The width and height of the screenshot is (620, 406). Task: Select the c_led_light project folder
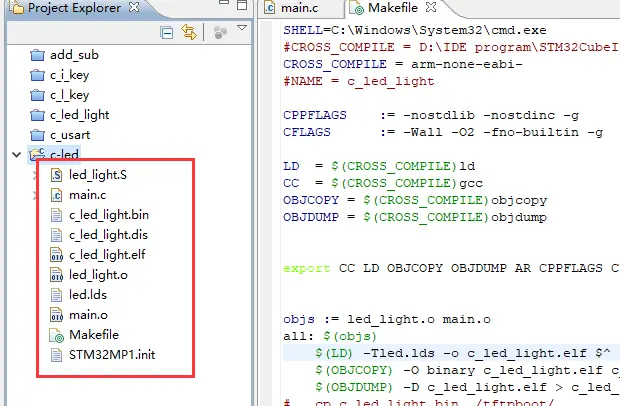point(79,115)
